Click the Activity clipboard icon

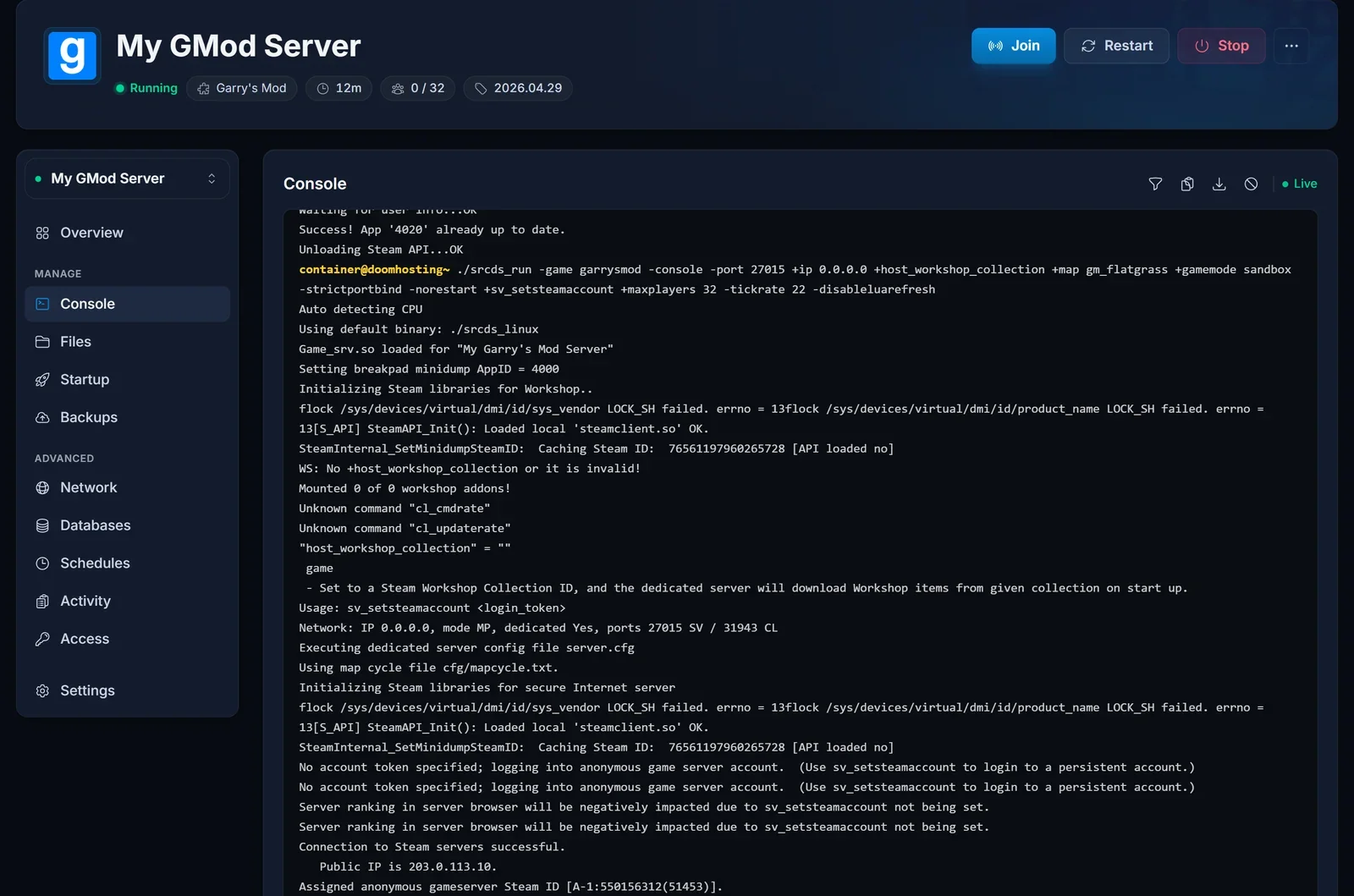pos(42,601)
